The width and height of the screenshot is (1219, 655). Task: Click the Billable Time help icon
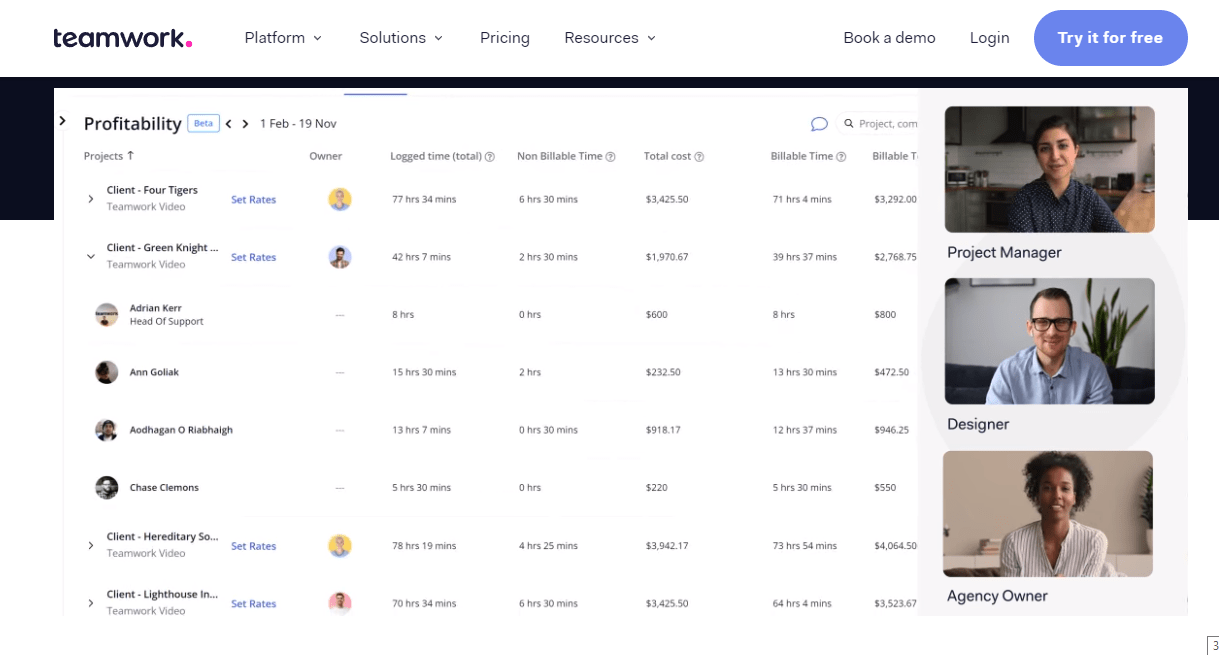point(841,157)
